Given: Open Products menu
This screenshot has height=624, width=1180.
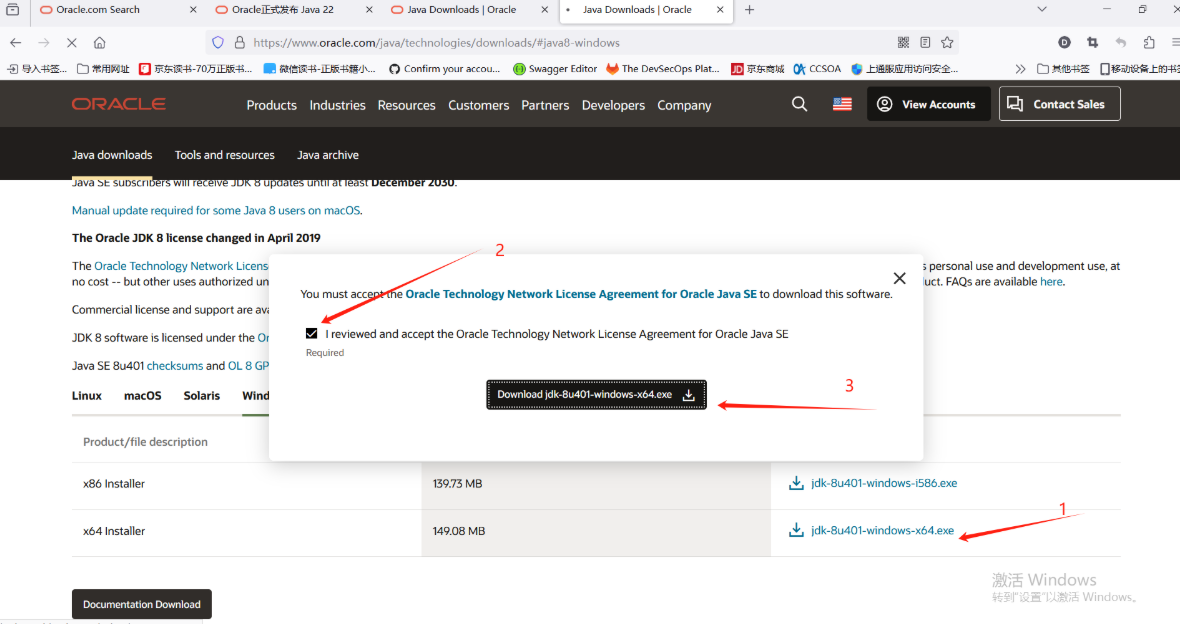Looking at the screenshot, I should 272,105.
